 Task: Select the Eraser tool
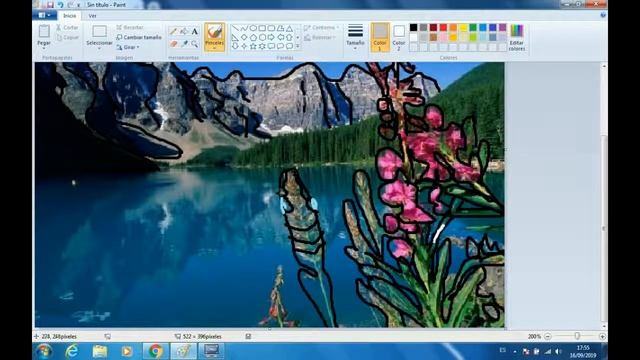(173, 44)
